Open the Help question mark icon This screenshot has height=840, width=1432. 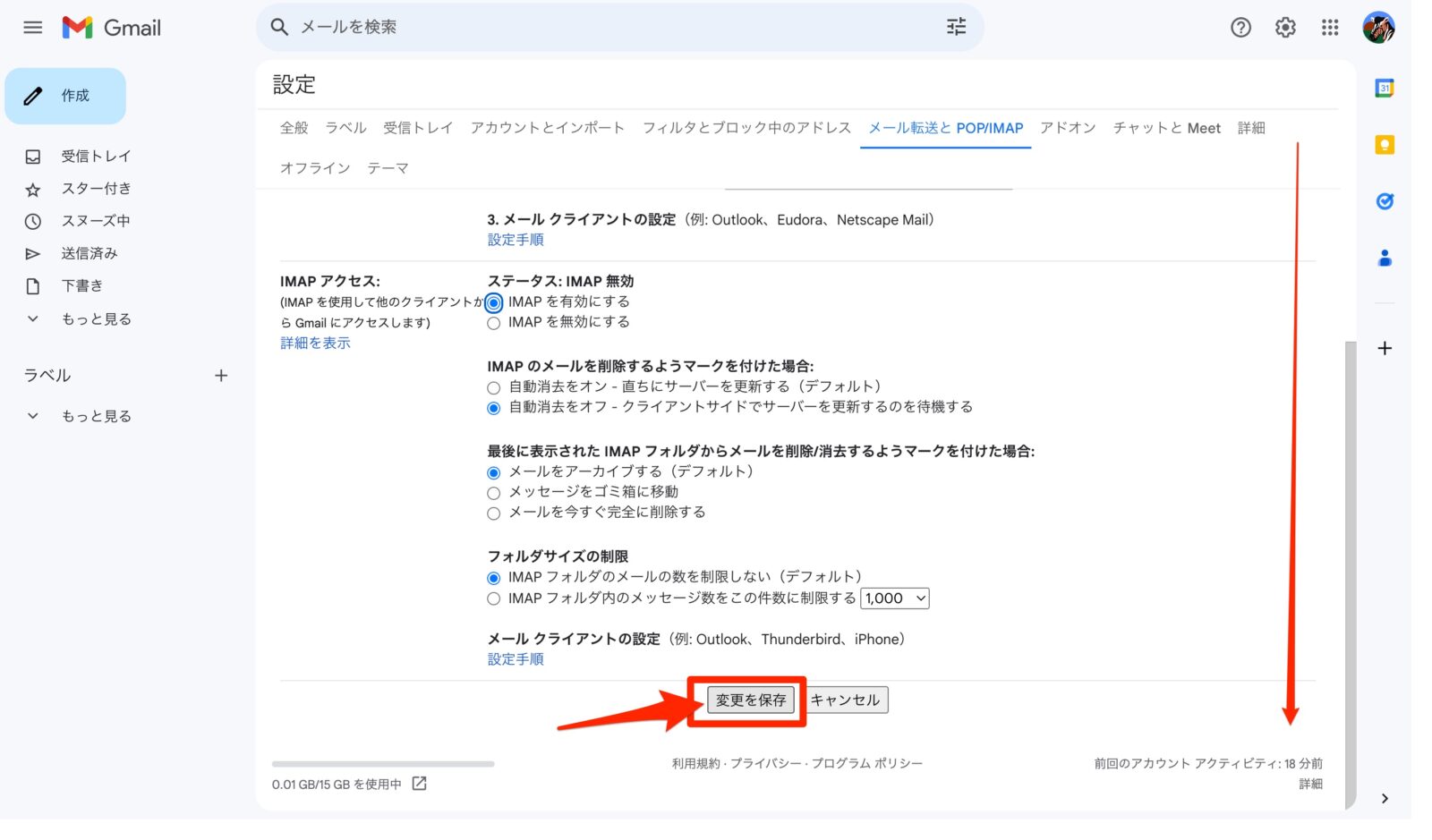pyautogui.click(x=1240, y=28)
